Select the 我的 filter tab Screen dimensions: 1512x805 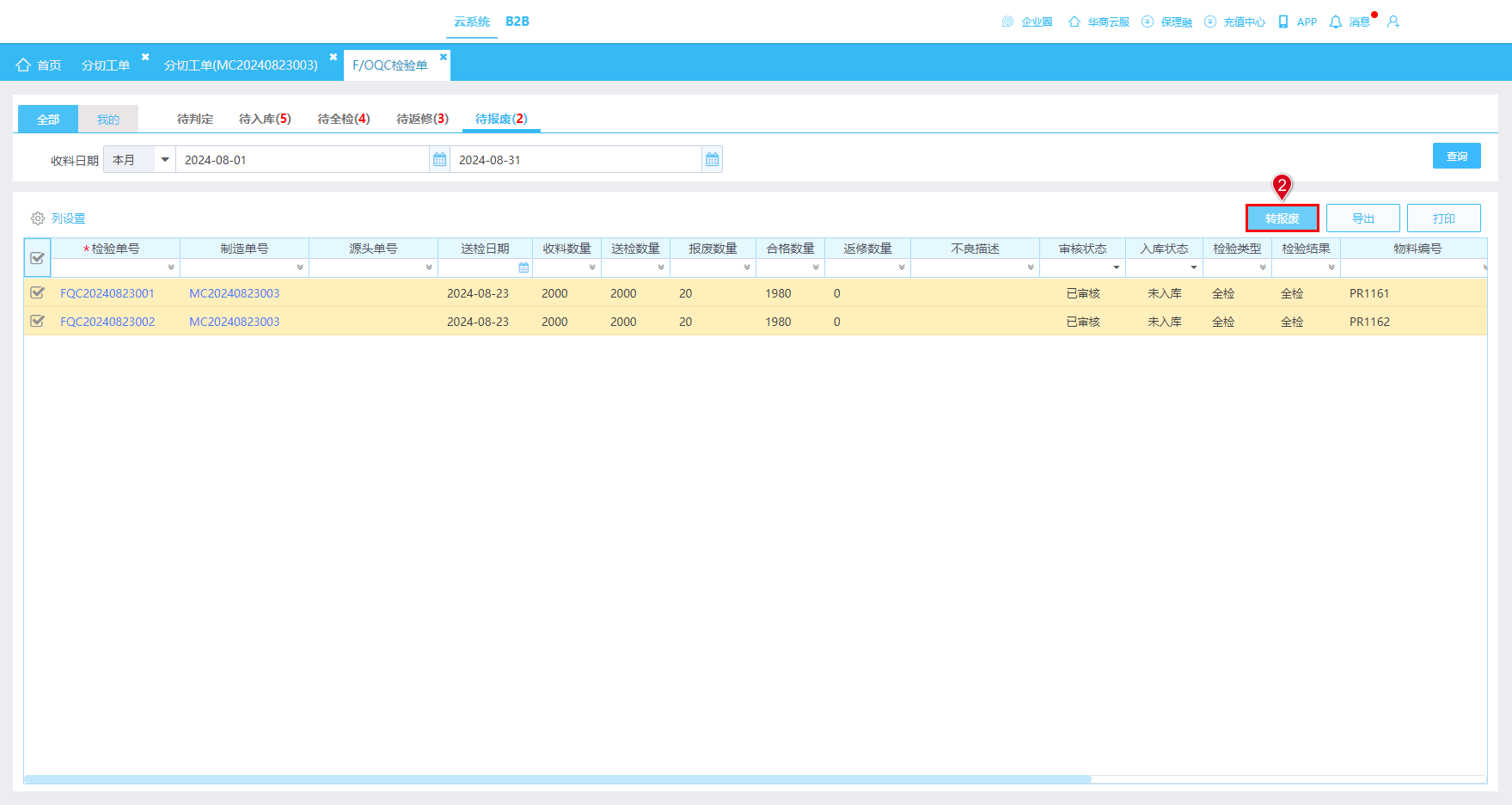[108, 120]
